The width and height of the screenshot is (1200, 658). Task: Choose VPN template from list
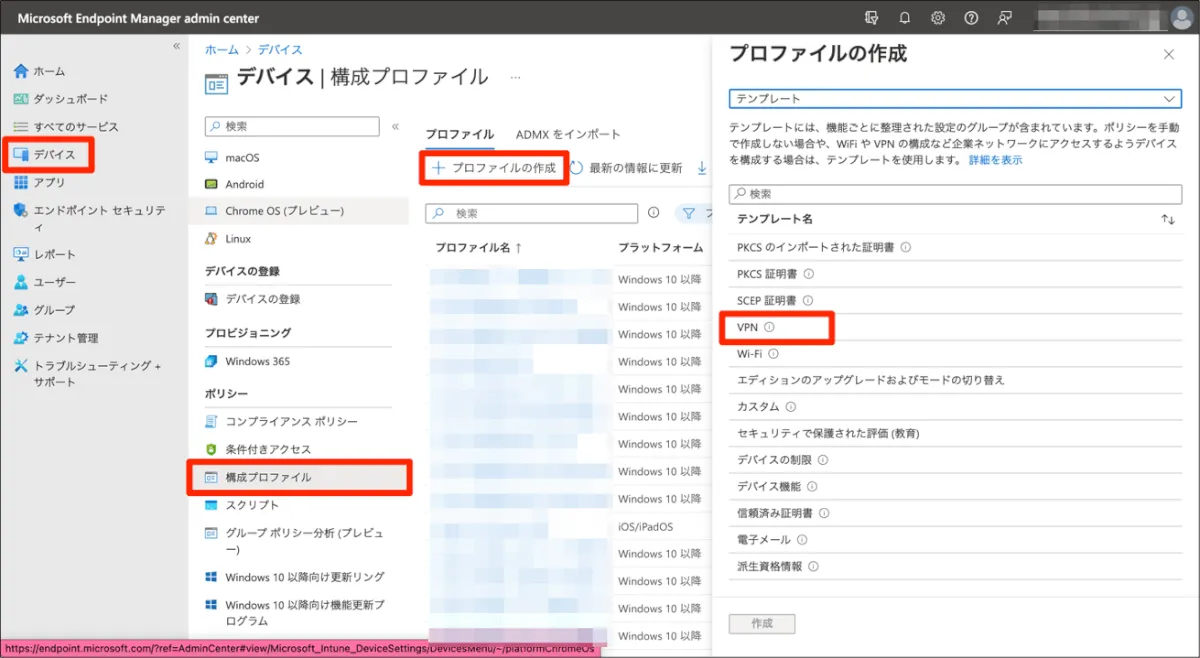pyautogui.click(x=748, y=327)
